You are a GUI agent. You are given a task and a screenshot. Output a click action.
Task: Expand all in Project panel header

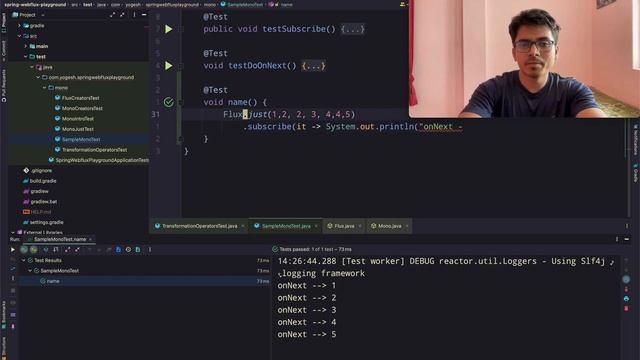[113, 15]
